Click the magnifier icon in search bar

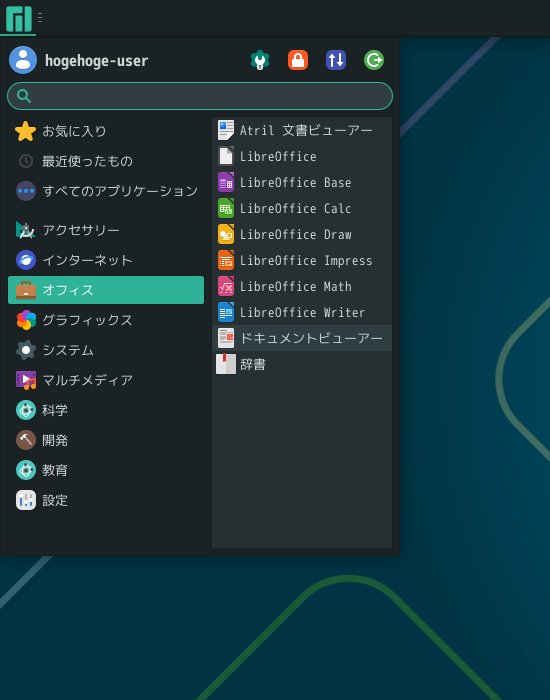(24, 96)
